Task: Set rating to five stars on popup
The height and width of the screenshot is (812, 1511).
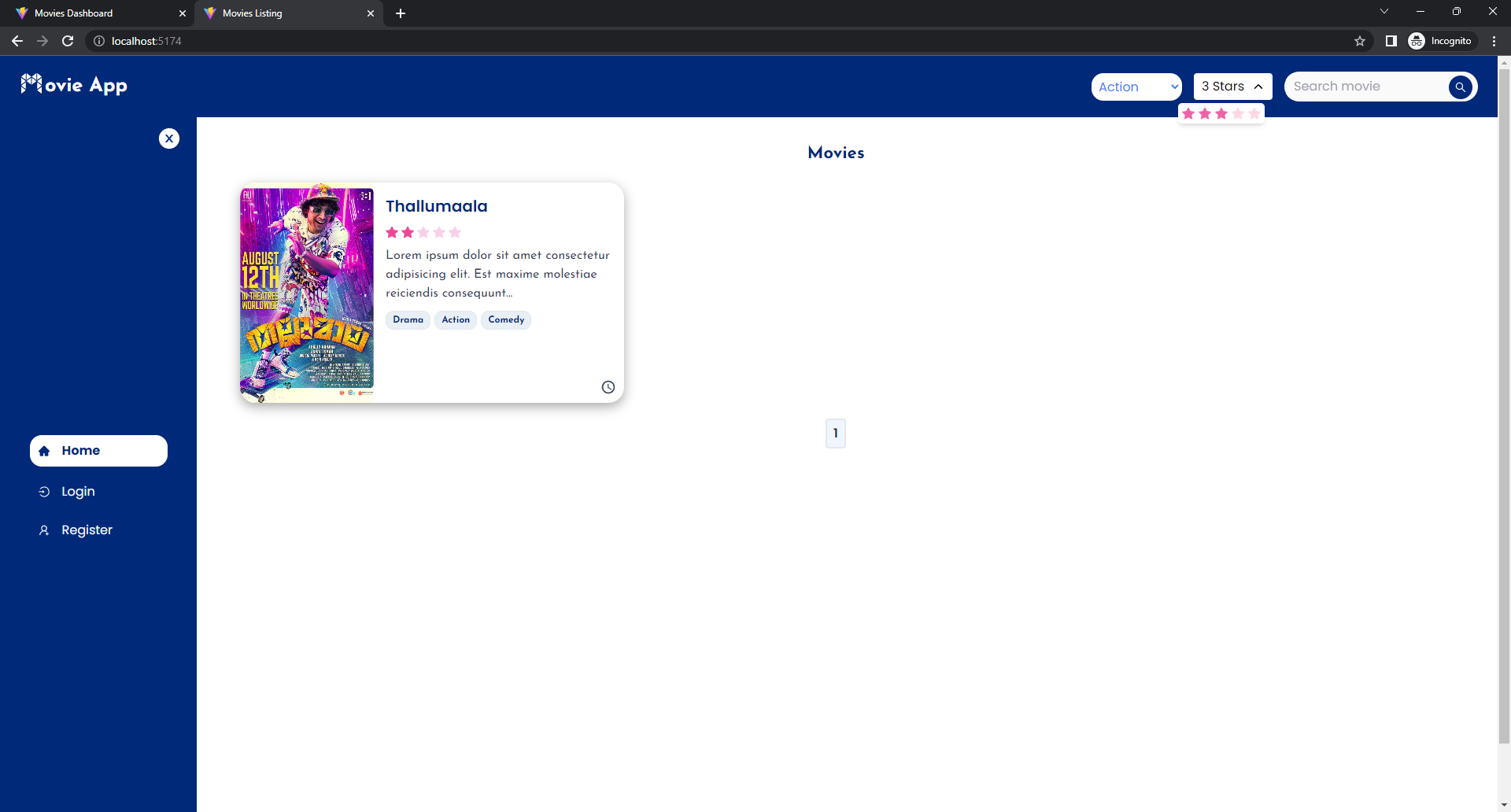Action: pyautogui.click(x=1254, y=113)
